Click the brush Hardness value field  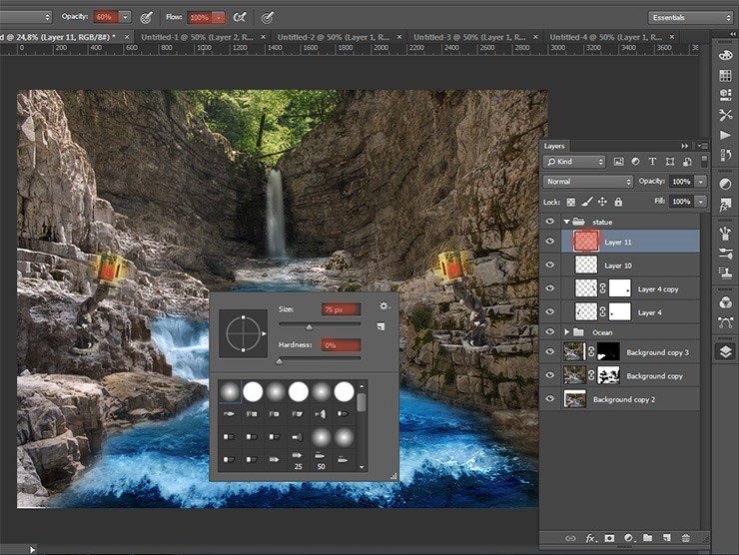[340, 345]
